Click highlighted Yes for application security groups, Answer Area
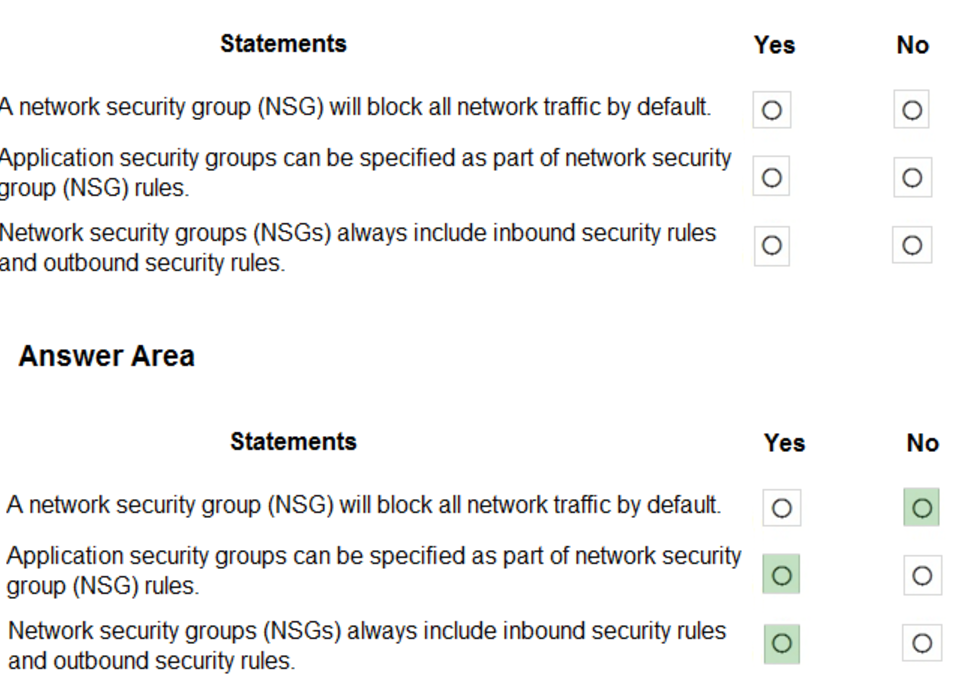This screenshot has width=958, height=681. tap(781, 575)
